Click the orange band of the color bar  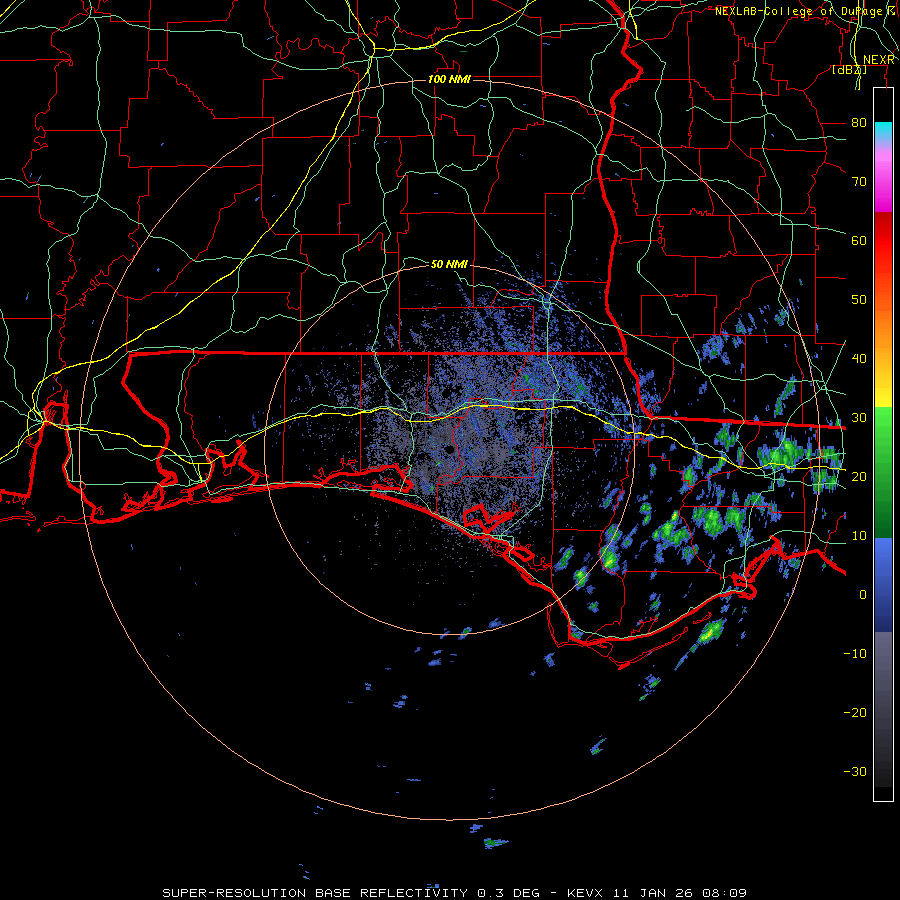(x=883, y=327)
